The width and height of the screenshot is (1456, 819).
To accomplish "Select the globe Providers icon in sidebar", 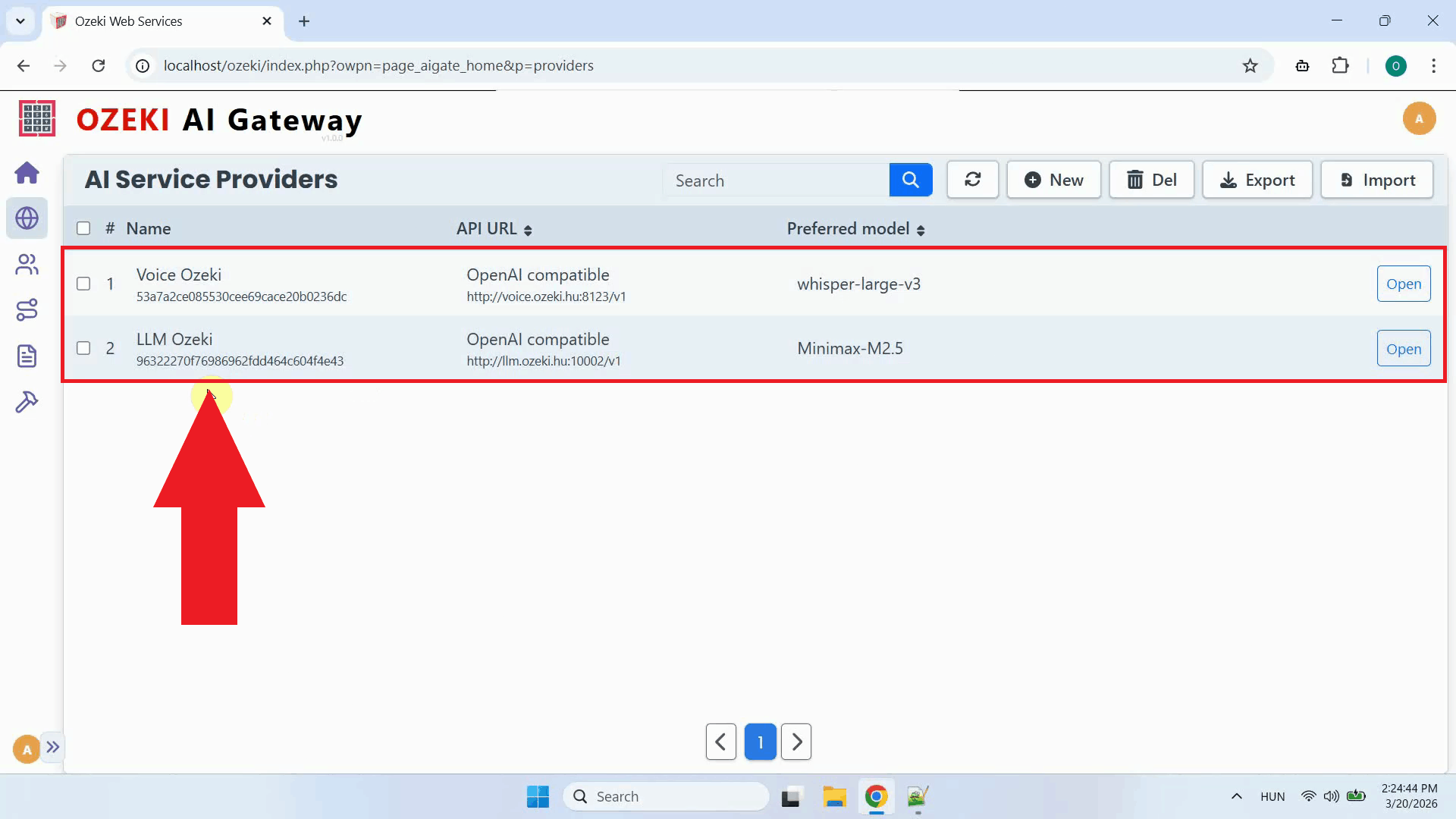I will (x=27, y=218).
